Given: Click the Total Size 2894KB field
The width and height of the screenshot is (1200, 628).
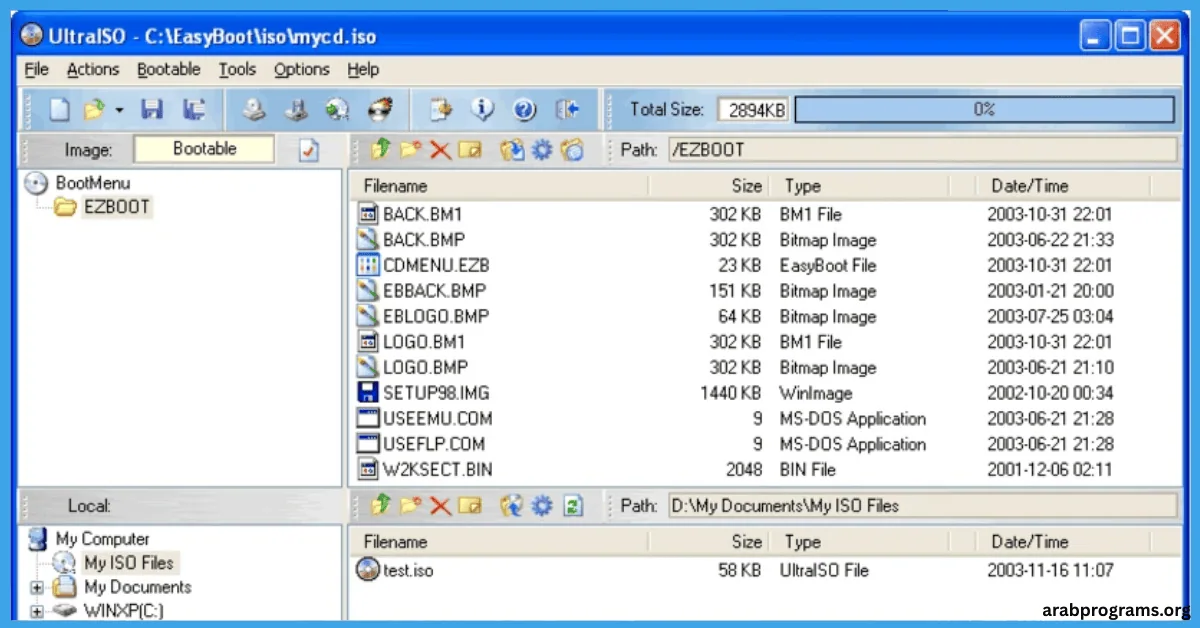Looking at the screenshot, I should pos(753,110).
